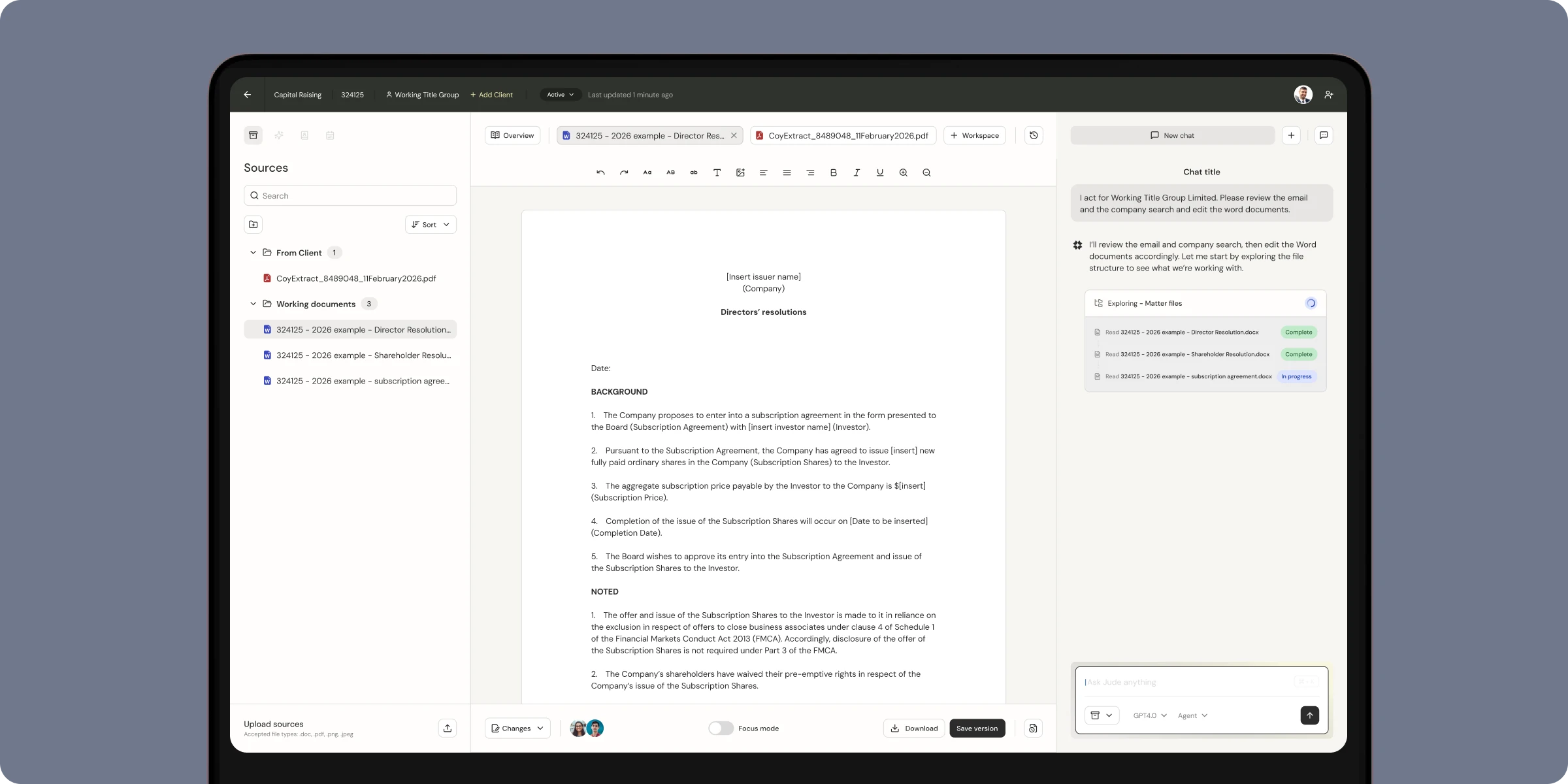The height and width of the screenshot is (784, 1568).
Task: Open the Active status dropdown
Action: (x=560, y=95)
